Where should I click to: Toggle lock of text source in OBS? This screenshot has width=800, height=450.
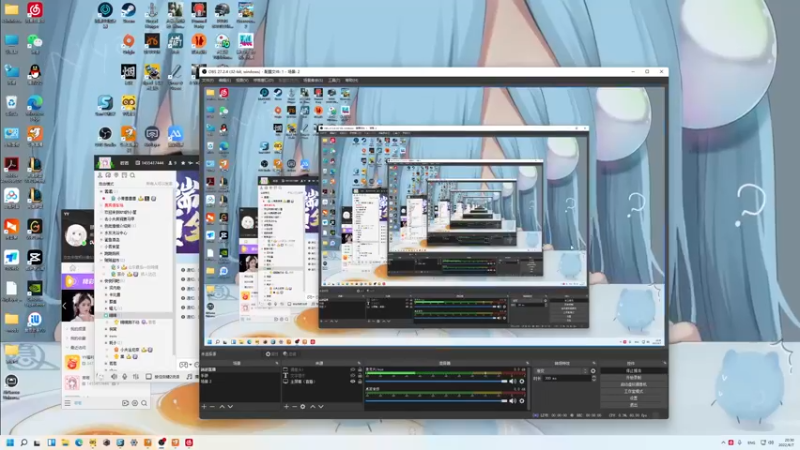point(360,376)
